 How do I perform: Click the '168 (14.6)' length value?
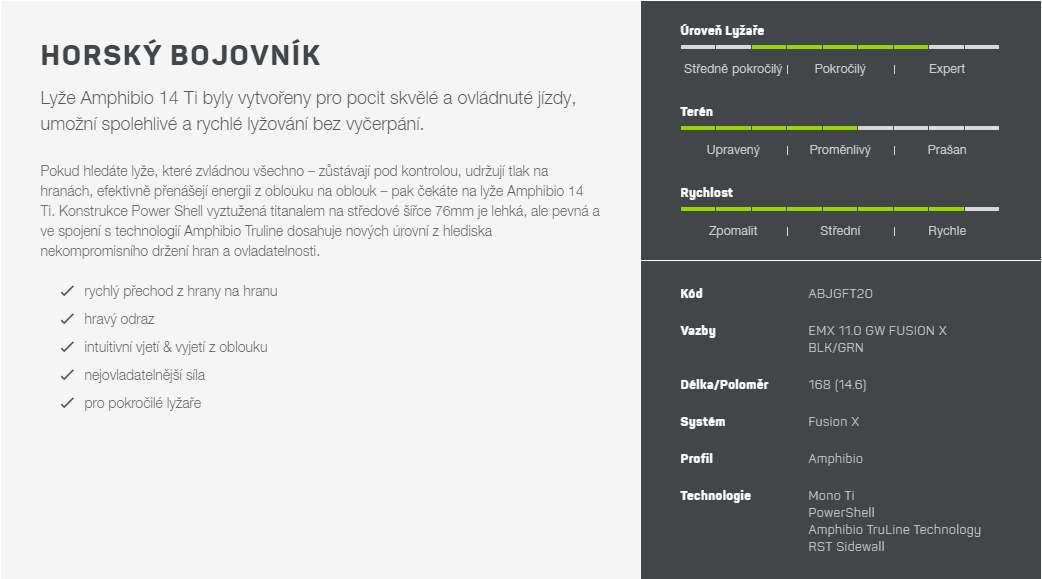pos(837,385)
